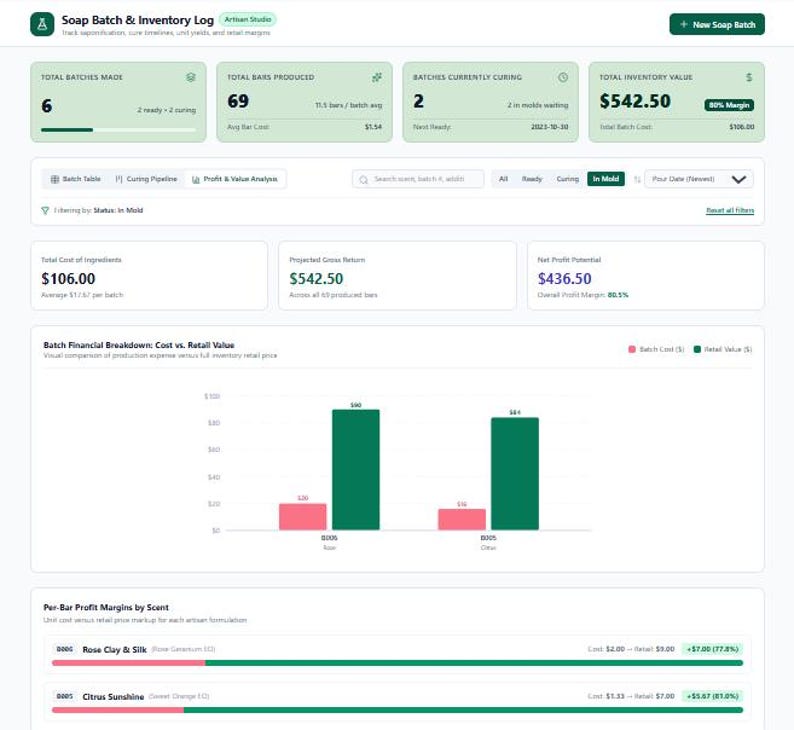794x730 pixels.
Task: Click the New Soap Batch button
Action: click(x=717, y=24)
